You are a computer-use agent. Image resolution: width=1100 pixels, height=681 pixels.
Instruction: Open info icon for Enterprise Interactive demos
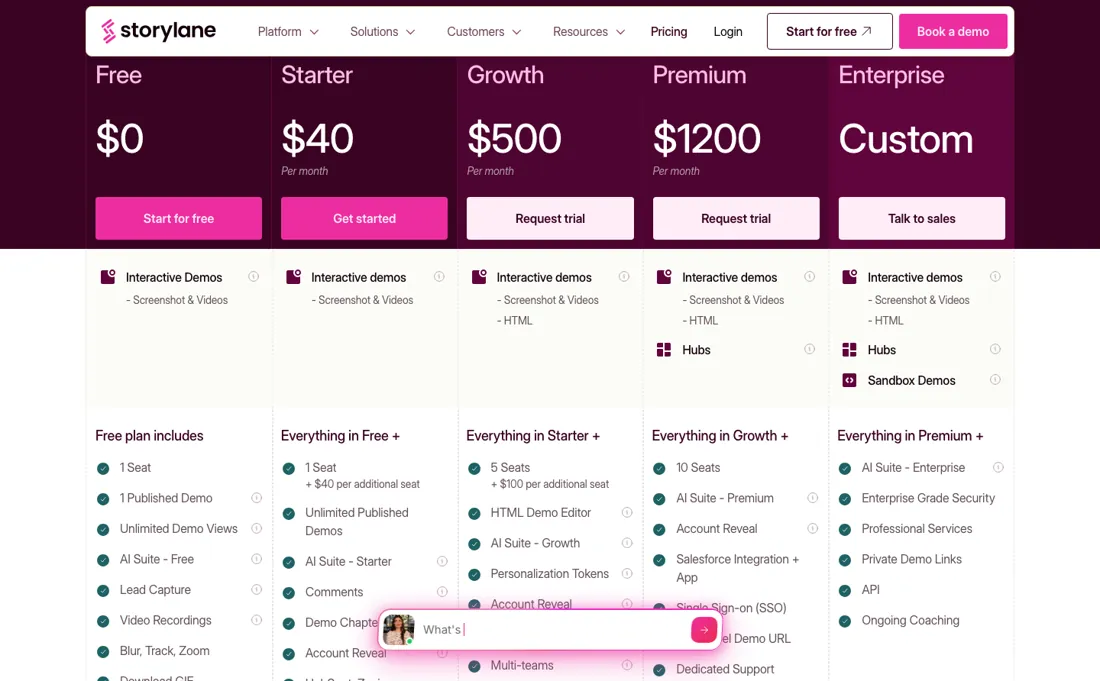coord(995,277)
